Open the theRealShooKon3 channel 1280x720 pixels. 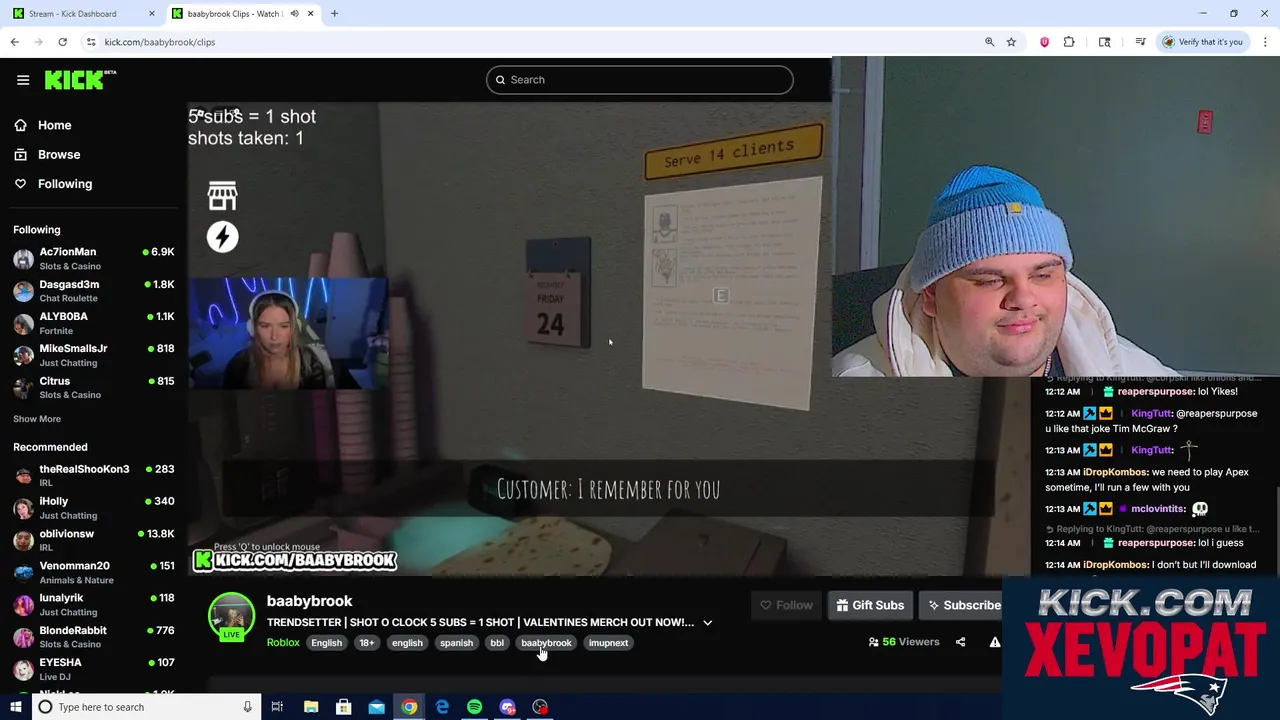pyautogui.click(x=94, y=475)
